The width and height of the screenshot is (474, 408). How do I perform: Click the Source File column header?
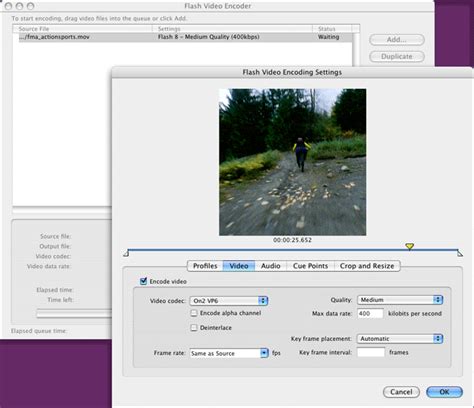[82, 29]
